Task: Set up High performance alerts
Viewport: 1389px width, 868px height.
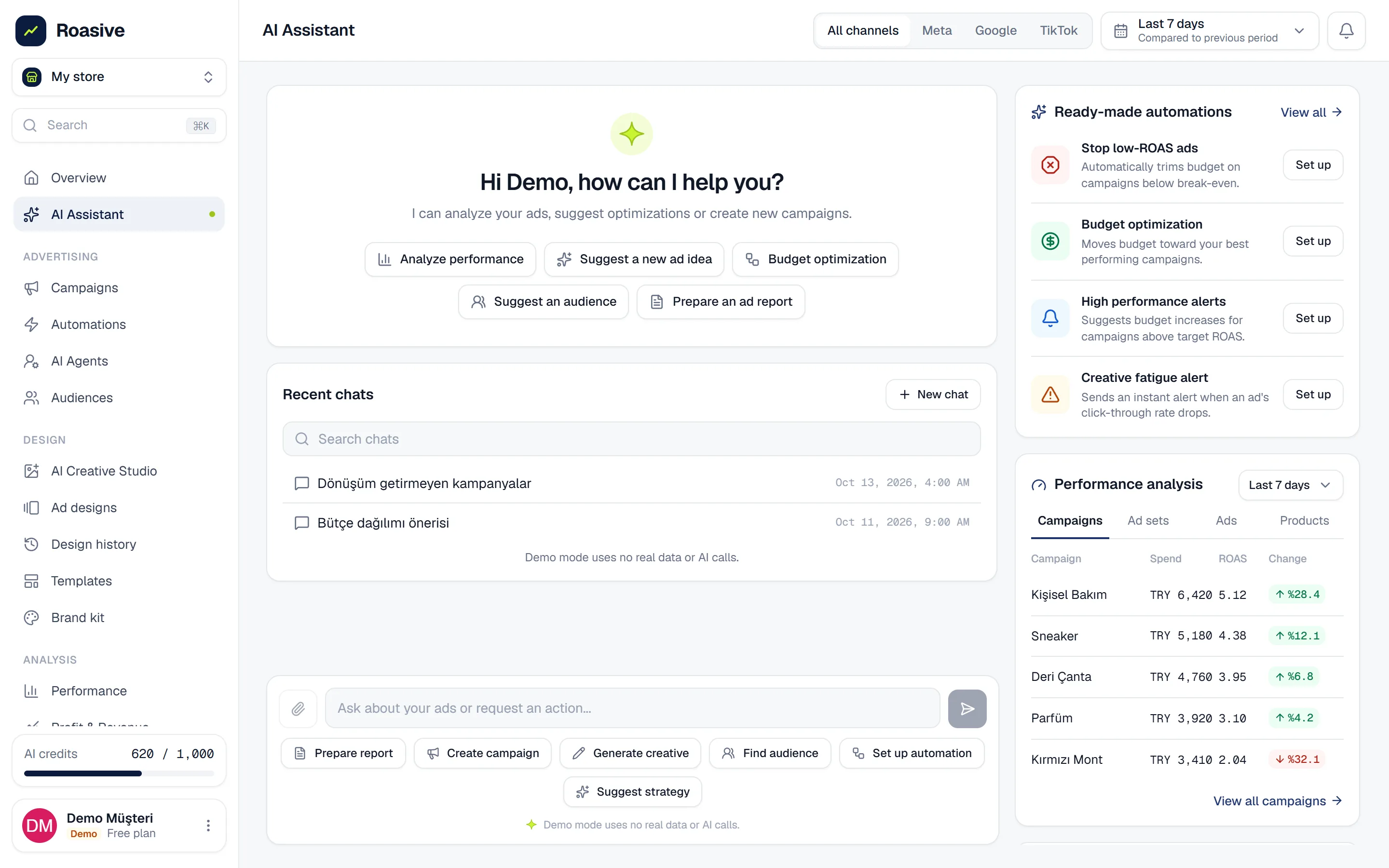Action: pos(1313,318)
